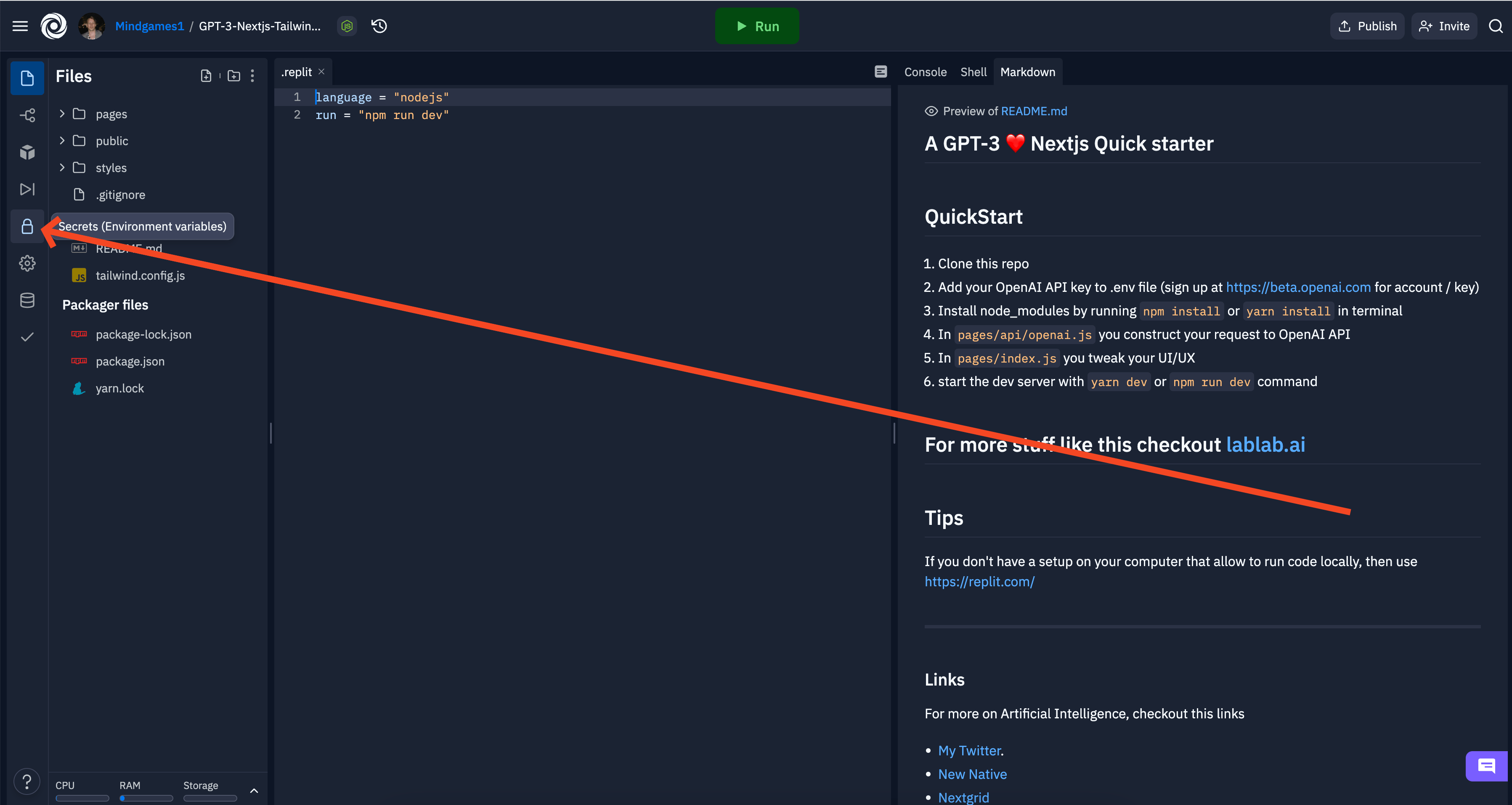Switch to the Shell tab

(972, 72)
